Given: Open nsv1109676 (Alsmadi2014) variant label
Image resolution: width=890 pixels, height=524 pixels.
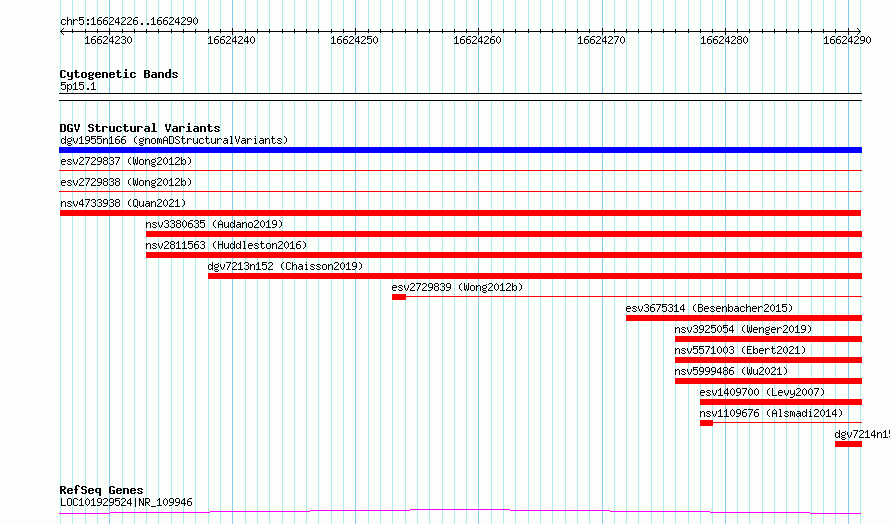Looking at the screenshot, I should tap(771, 413).
